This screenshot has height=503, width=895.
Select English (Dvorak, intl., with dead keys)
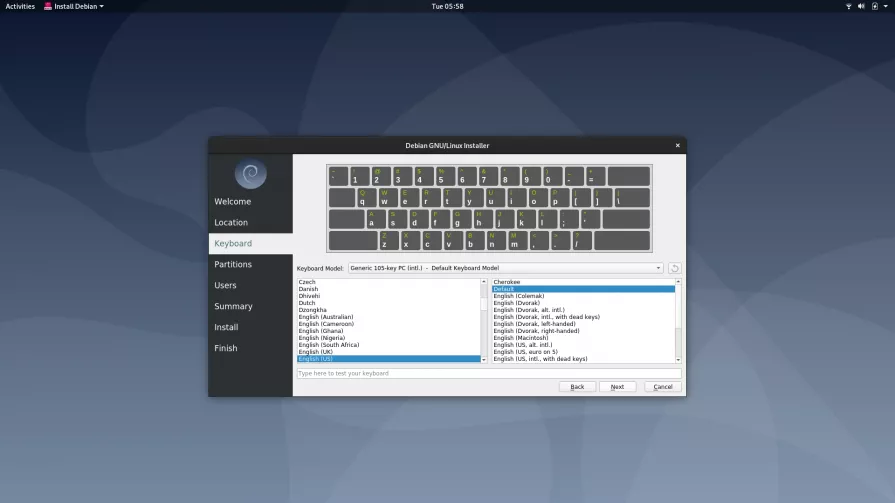[x=583, y=317]
